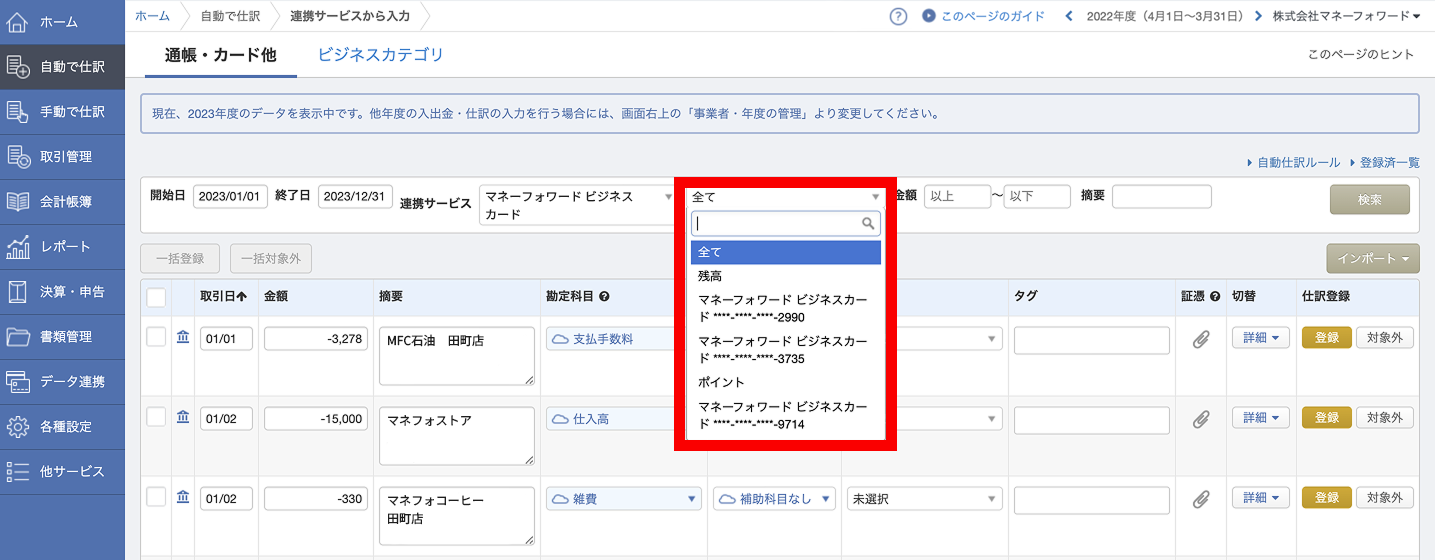The height and width of the screenshot is (560, 1435).
Task: Go to 各種設定 gear icon in sidebar
Action: [18, 426]
